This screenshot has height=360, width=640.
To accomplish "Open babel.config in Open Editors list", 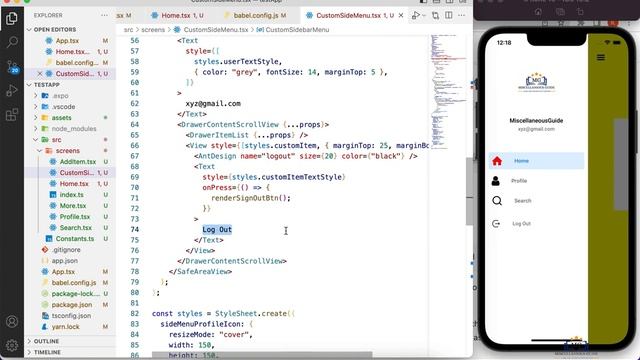I will pyautogui.click(x=77, y=62).
